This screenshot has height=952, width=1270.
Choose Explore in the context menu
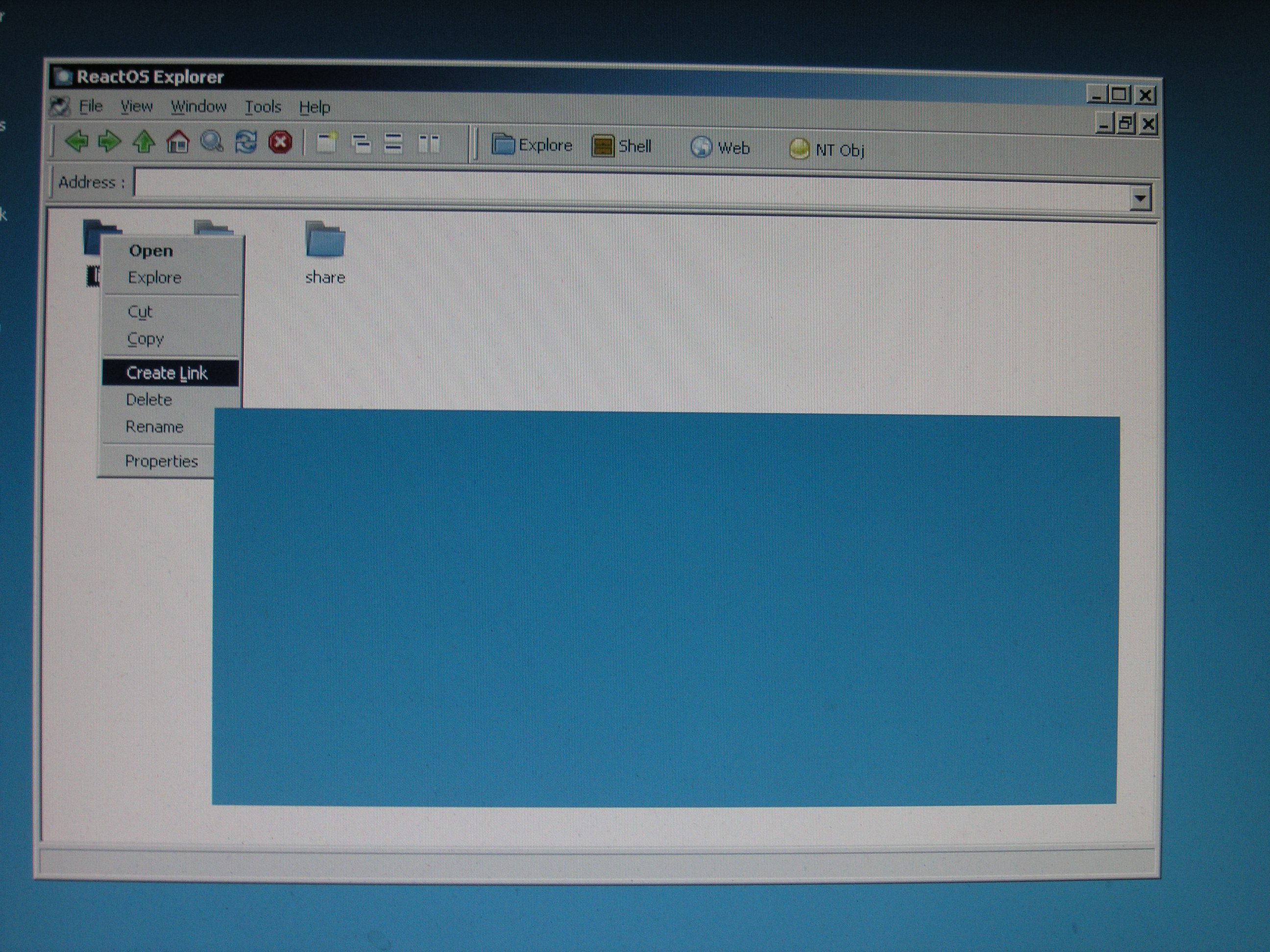click(171, 278)
